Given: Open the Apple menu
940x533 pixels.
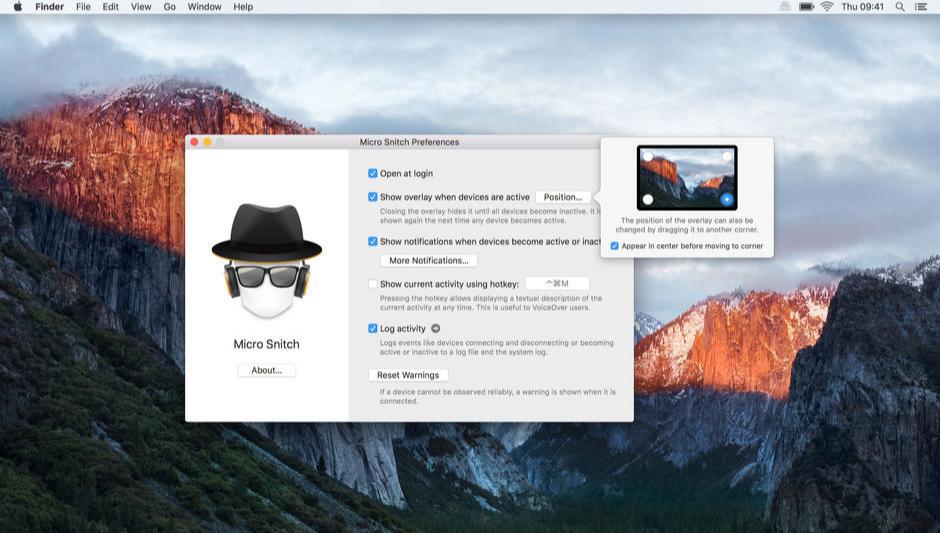Looking at the screenshot, I should [17, 7].
